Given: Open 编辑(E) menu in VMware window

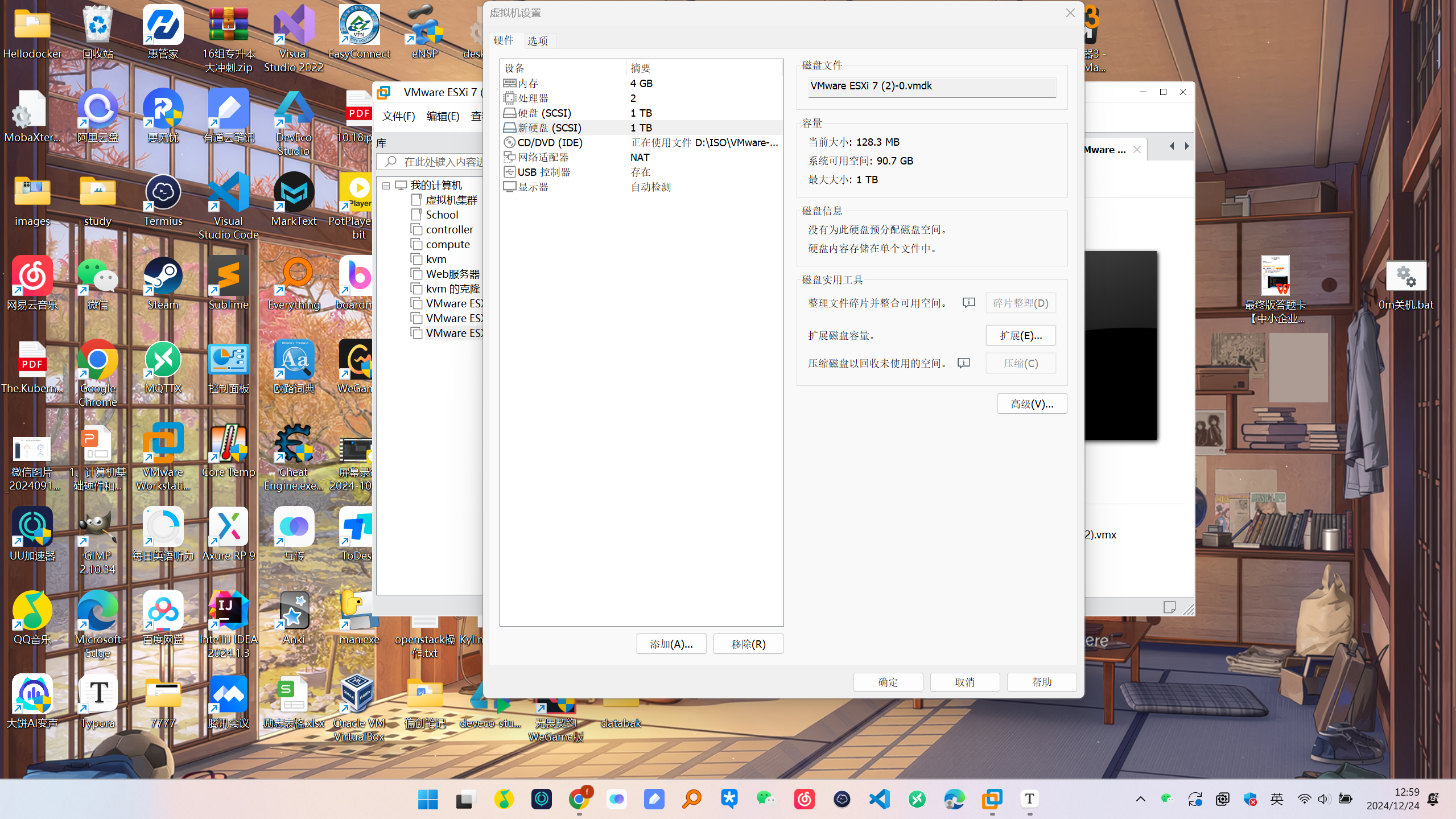Looking at the screenshot, I should coord(443,116).
